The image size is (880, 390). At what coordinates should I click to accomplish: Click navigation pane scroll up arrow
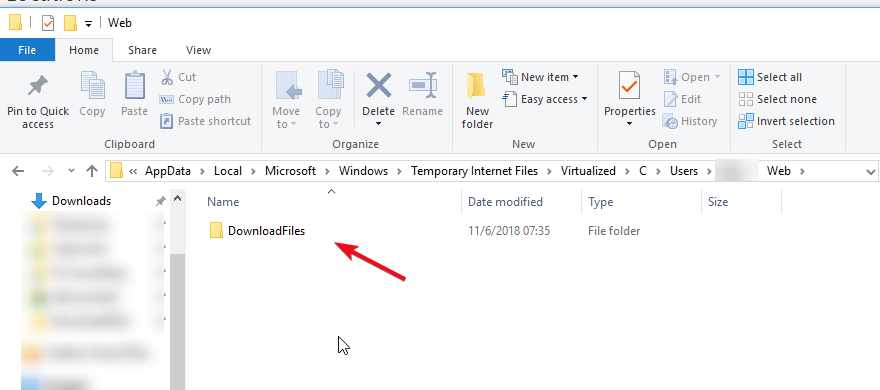point(177,199)
